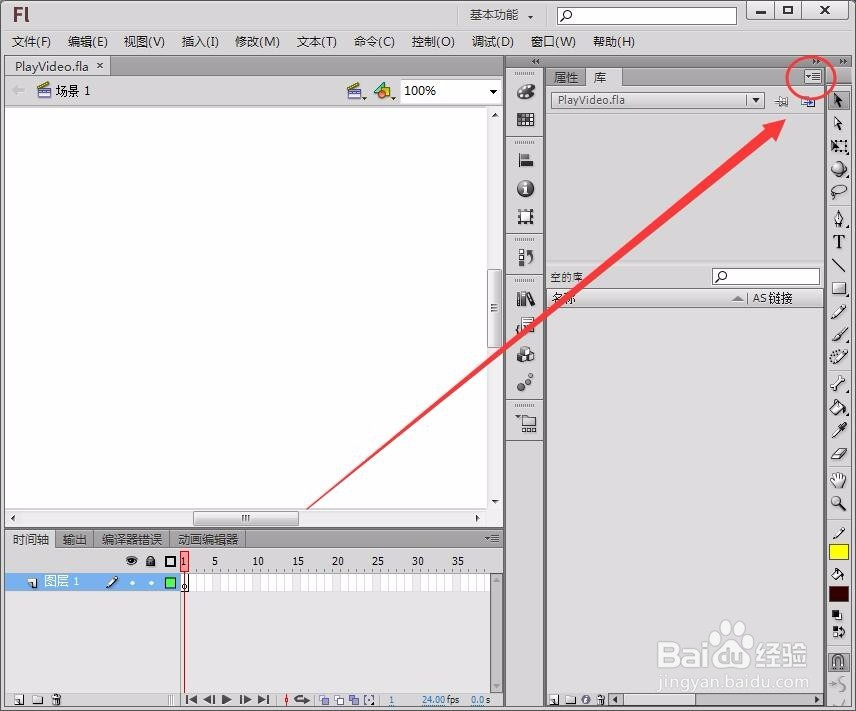Select the Subselection tool
Screen dimensions: 856x711
(x=839, y=123)
